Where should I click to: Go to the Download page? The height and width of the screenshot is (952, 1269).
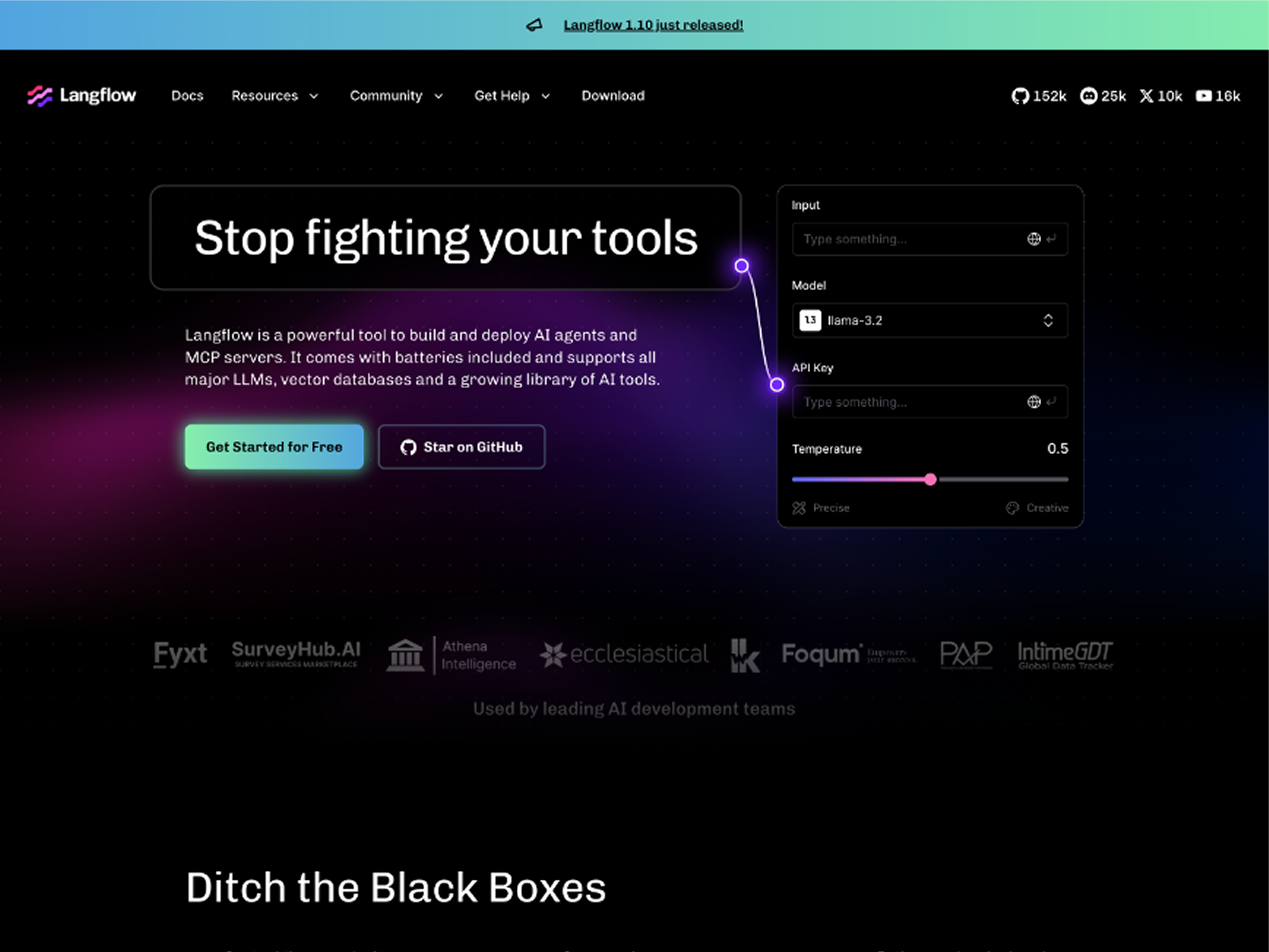click(x=613, y=96)
